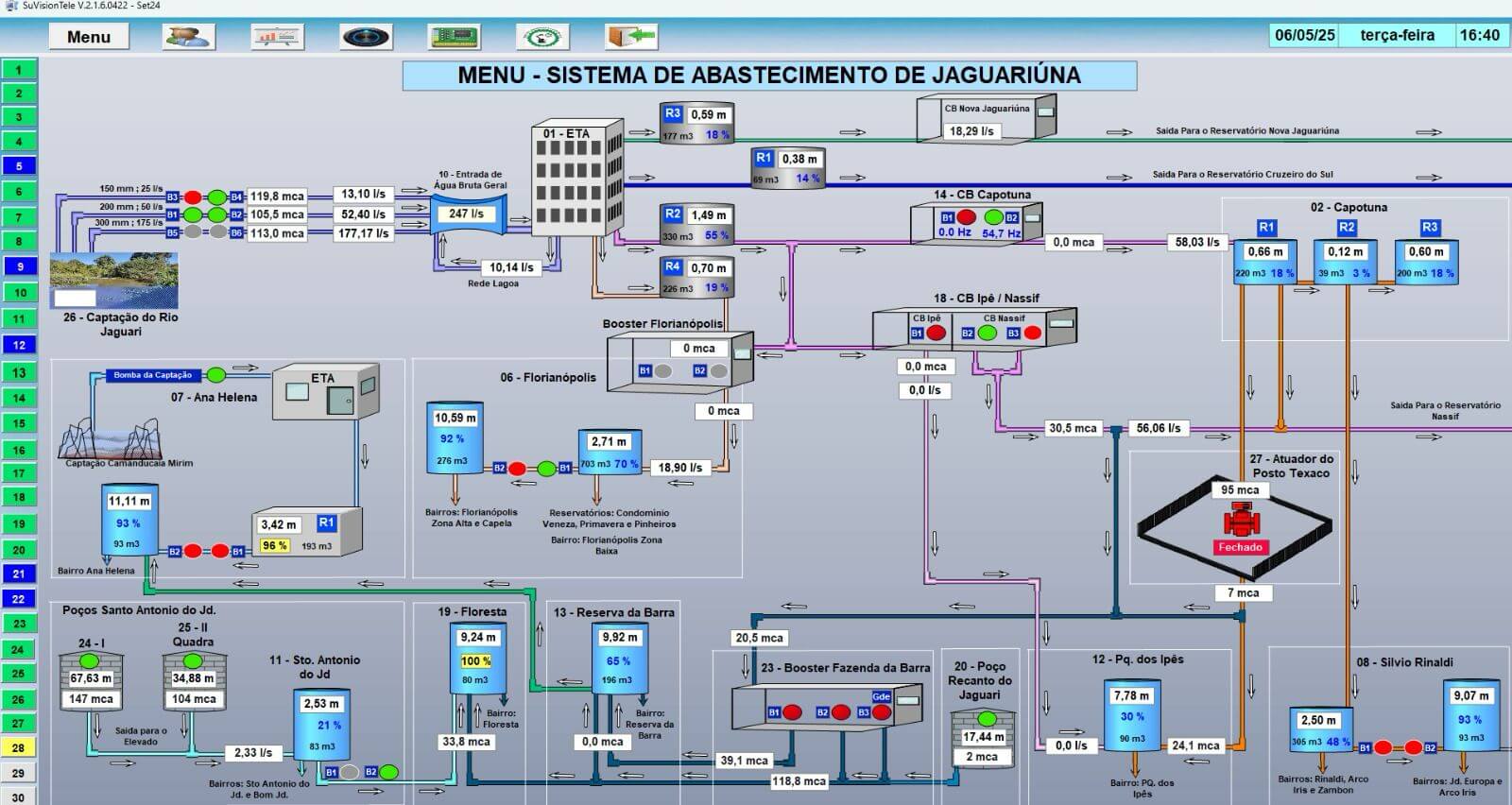The image size is (1512, 805).
Task: Click the exit door with green arrow
Action: [631, 37]
